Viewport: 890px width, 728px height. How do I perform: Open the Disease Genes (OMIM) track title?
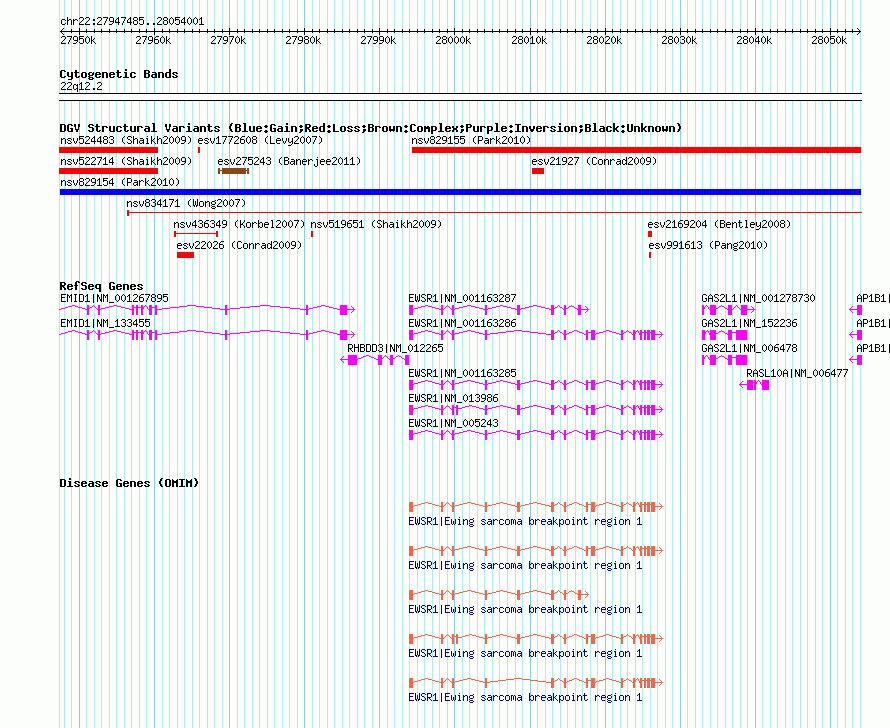[129, 483]
